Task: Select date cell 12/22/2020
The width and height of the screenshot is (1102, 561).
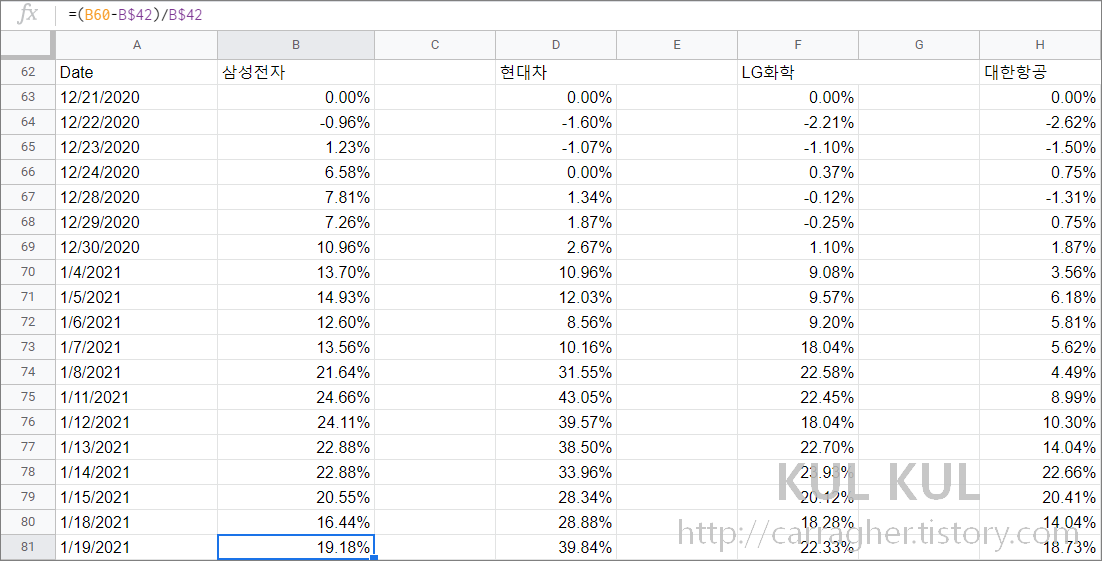Action: pyautogui.click(x=136, y=122)
